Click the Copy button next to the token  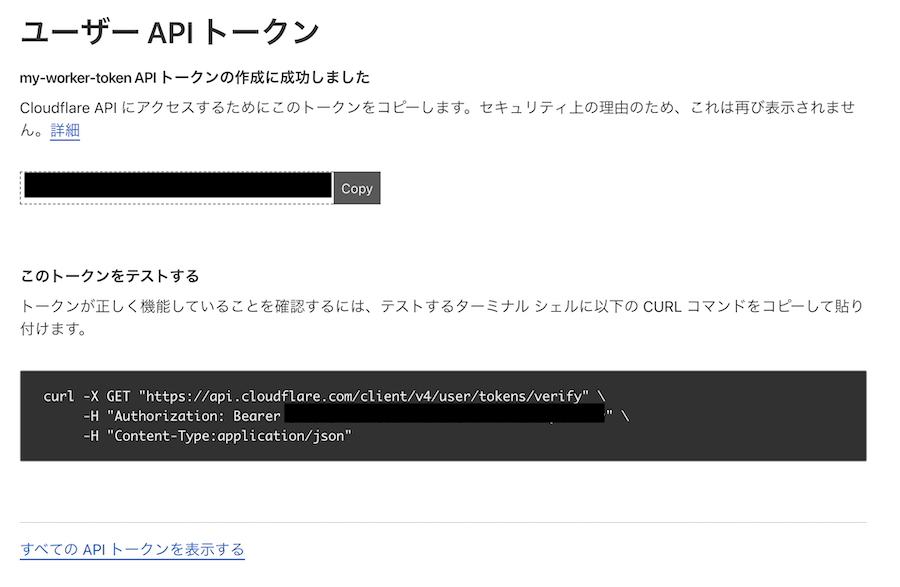point(356,188)
